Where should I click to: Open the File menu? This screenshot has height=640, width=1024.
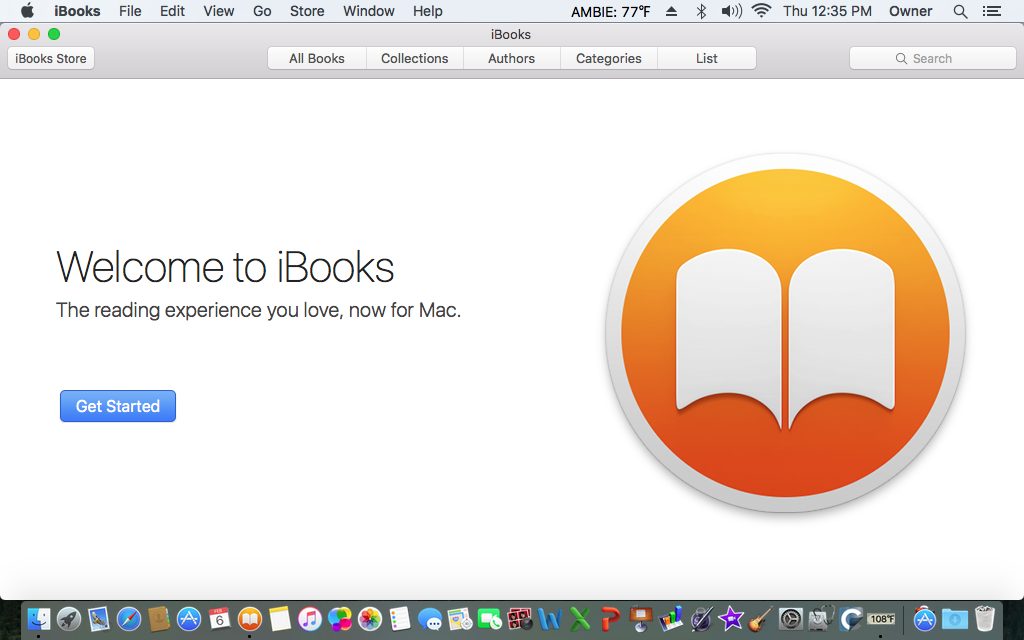[x=130, y=11]
